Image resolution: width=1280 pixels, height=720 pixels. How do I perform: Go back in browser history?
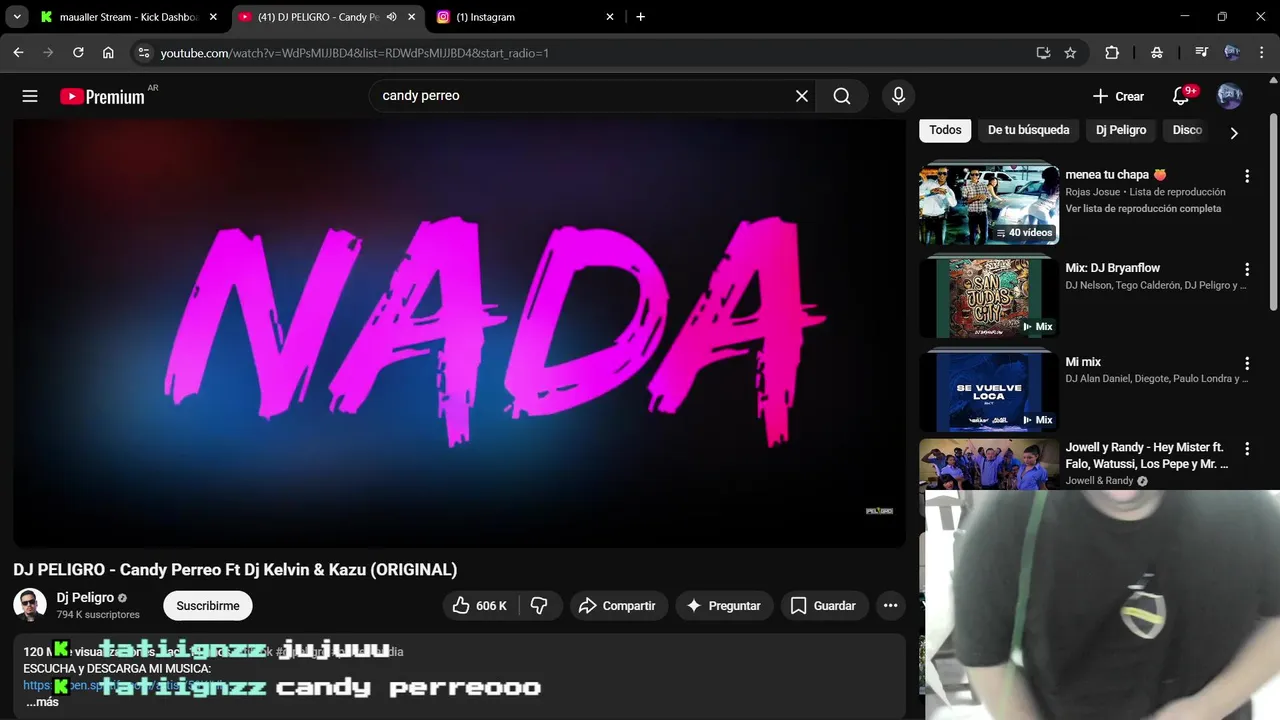(18, 53)
